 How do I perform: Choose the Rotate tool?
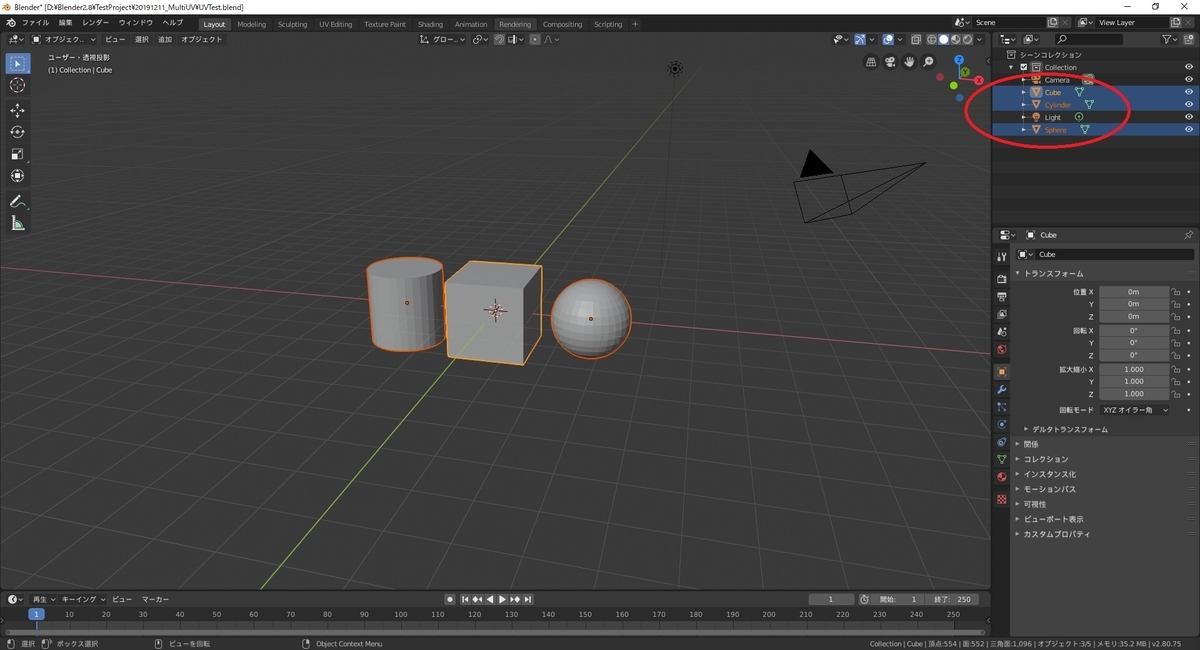pos(17,132)
